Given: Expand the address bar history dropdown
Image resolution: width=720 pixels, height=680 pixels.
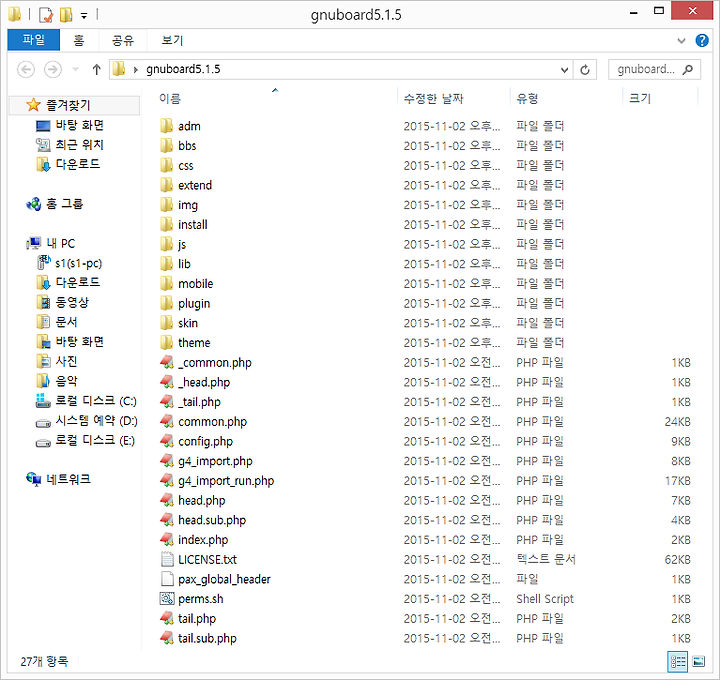Looking at the screenshot, I should point(564,70).
